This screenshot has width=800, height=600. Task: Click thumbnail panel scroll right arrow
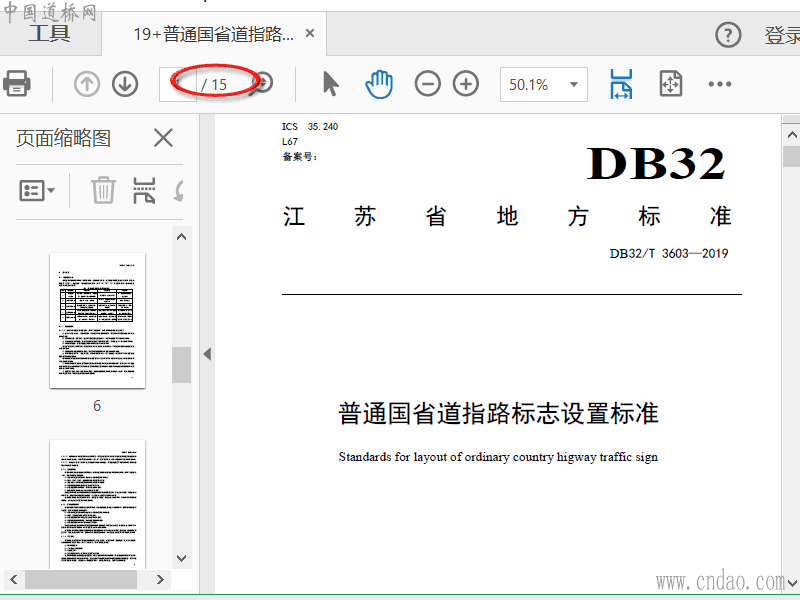pyautogui.click(x=160, y=580)
